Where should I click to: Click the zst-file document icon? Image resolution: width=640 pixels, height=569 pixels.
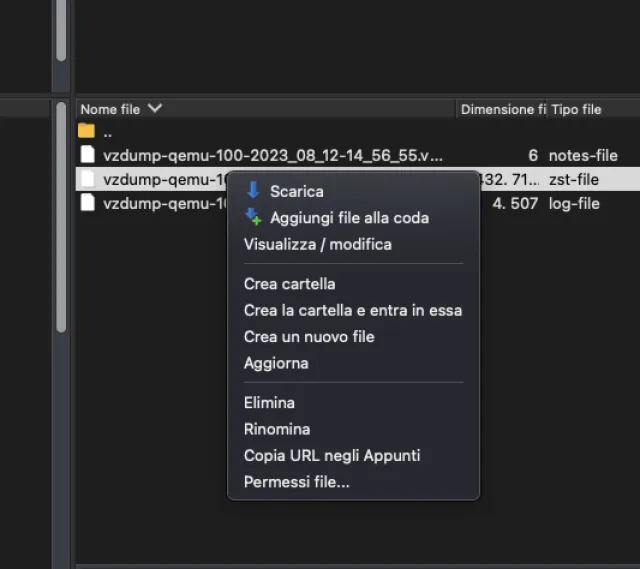pos(87,179)
